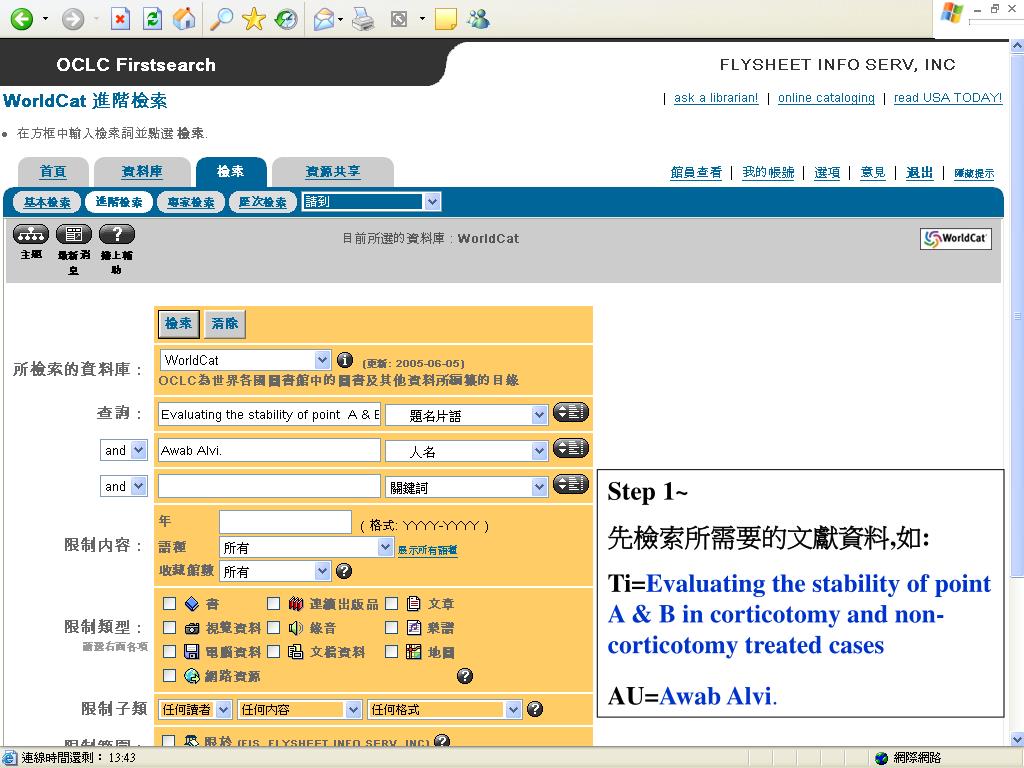Click the Subjects hierarchy icon
The width and height of the screenshot is (1024, 768).
point(31,234)
